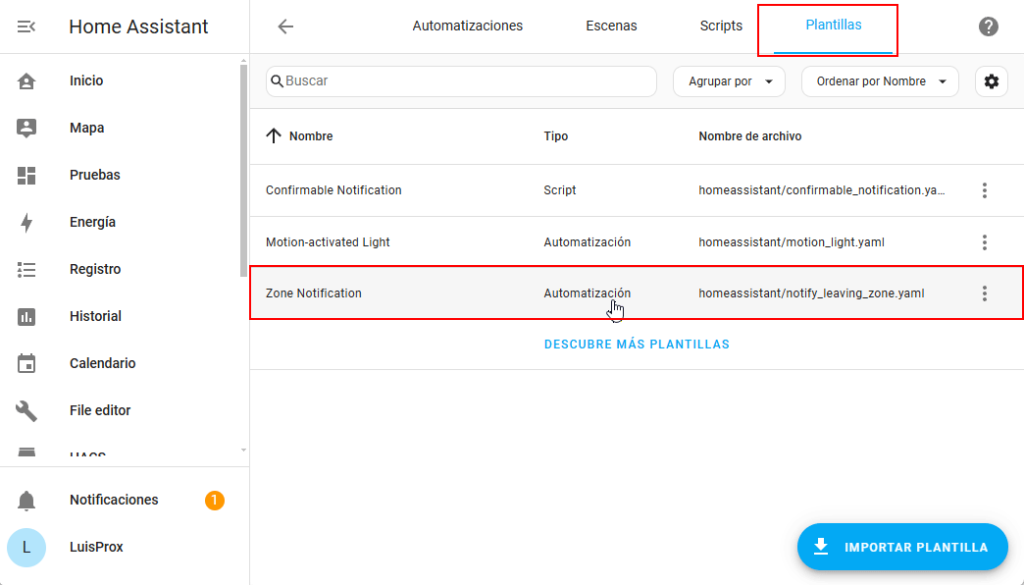1024x585 pixels.
Task: Switch to the Automatizaciones tab
Action: point(467,26)
